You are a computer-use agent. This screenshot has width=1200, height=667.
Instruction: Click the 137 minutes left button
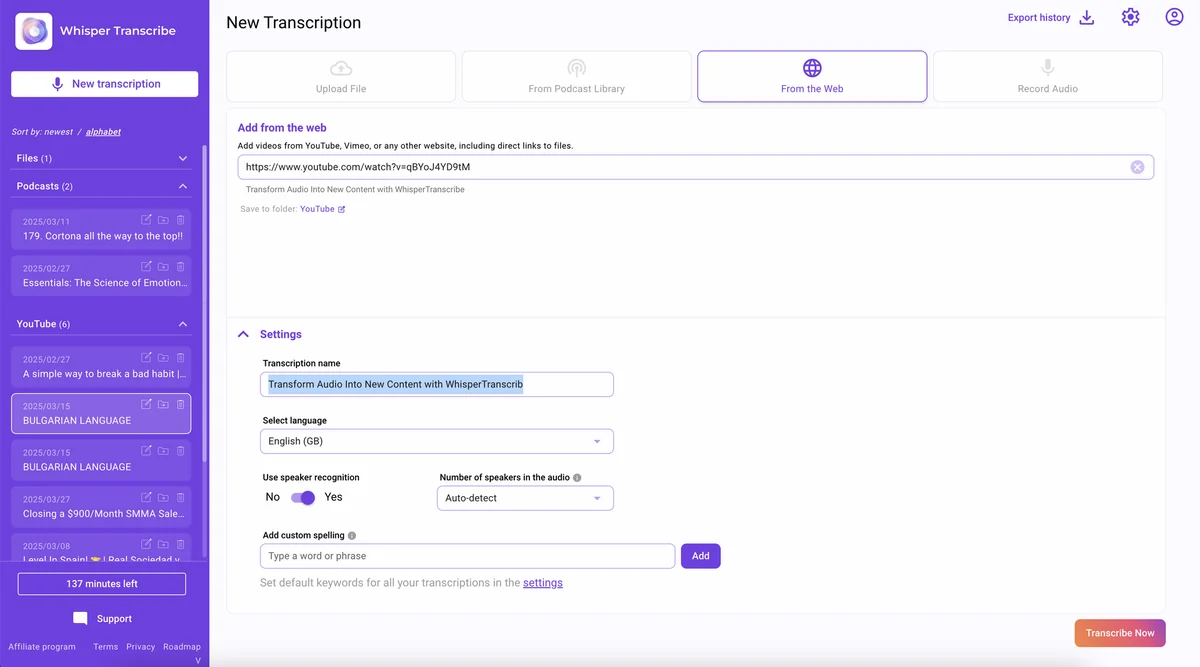pyautogui.click(x=102, y=584)
